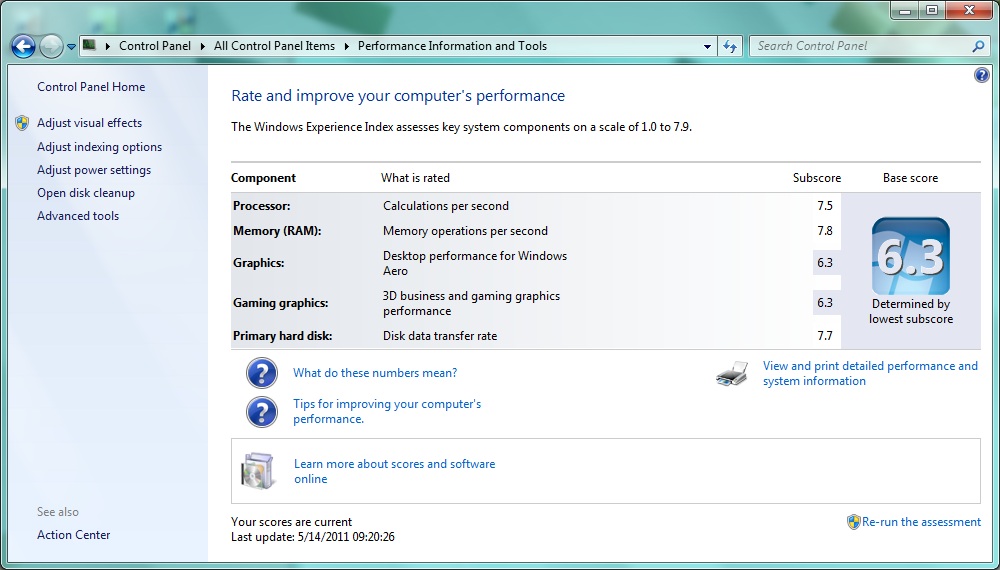Open disk cleanup from sidebar
Viewport: 1000px width, 570px height.
point(86,193)
